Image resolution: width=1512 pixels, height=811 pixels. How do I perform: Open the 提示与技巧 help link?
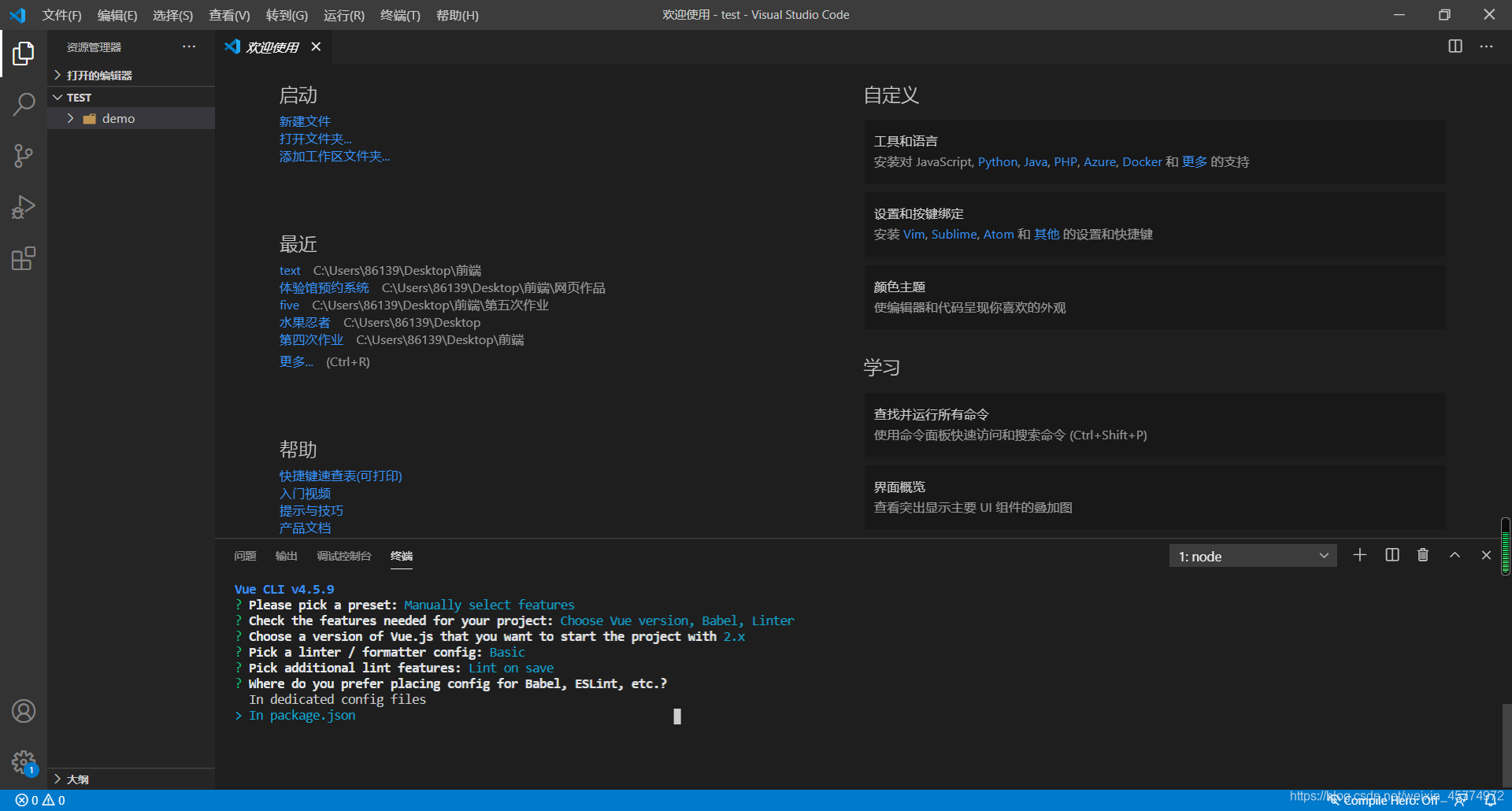coord(311,510)
